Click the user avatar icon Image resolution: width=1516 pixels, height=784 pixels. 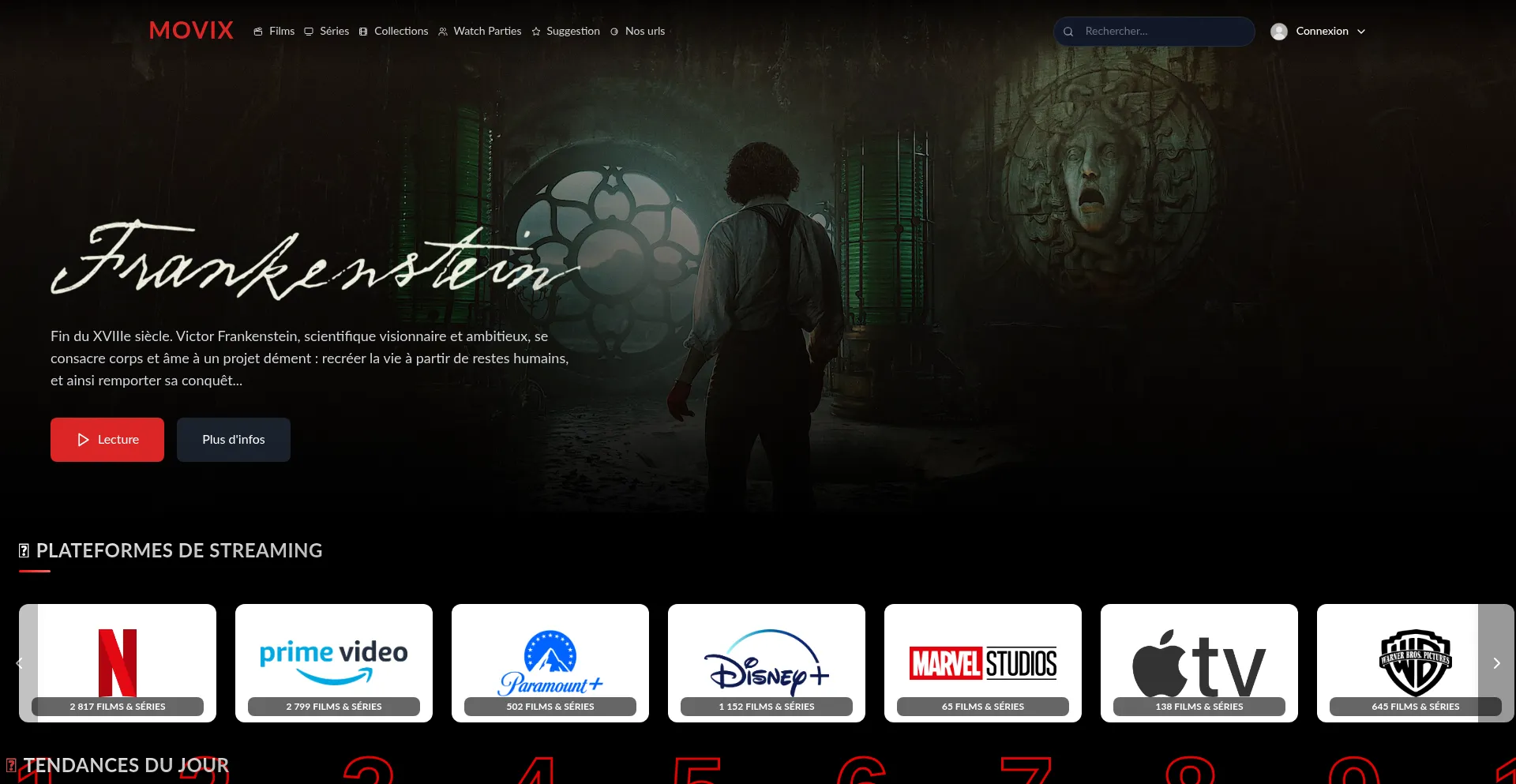point(1279,32)
